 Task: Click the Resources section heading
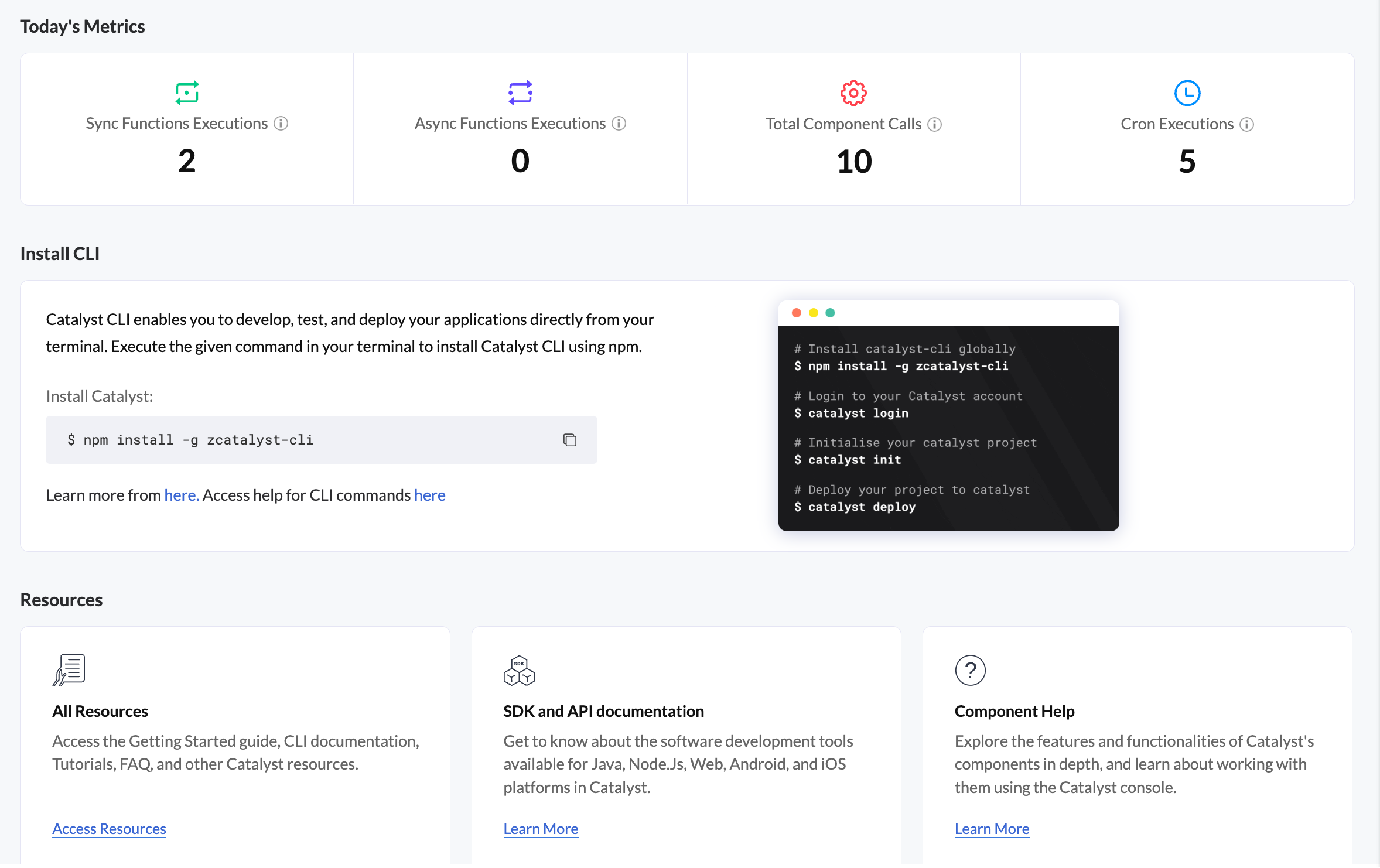coord(62,600)
